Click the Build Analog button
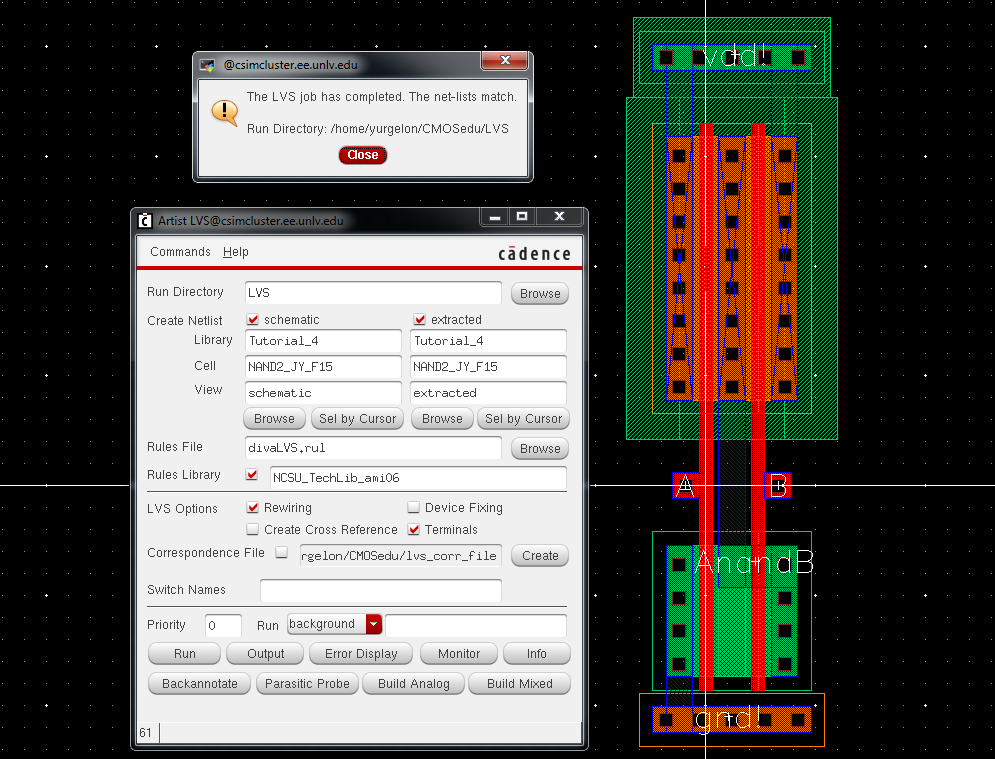Viewport: 995px width, 759px height. (x=414, y=684)
